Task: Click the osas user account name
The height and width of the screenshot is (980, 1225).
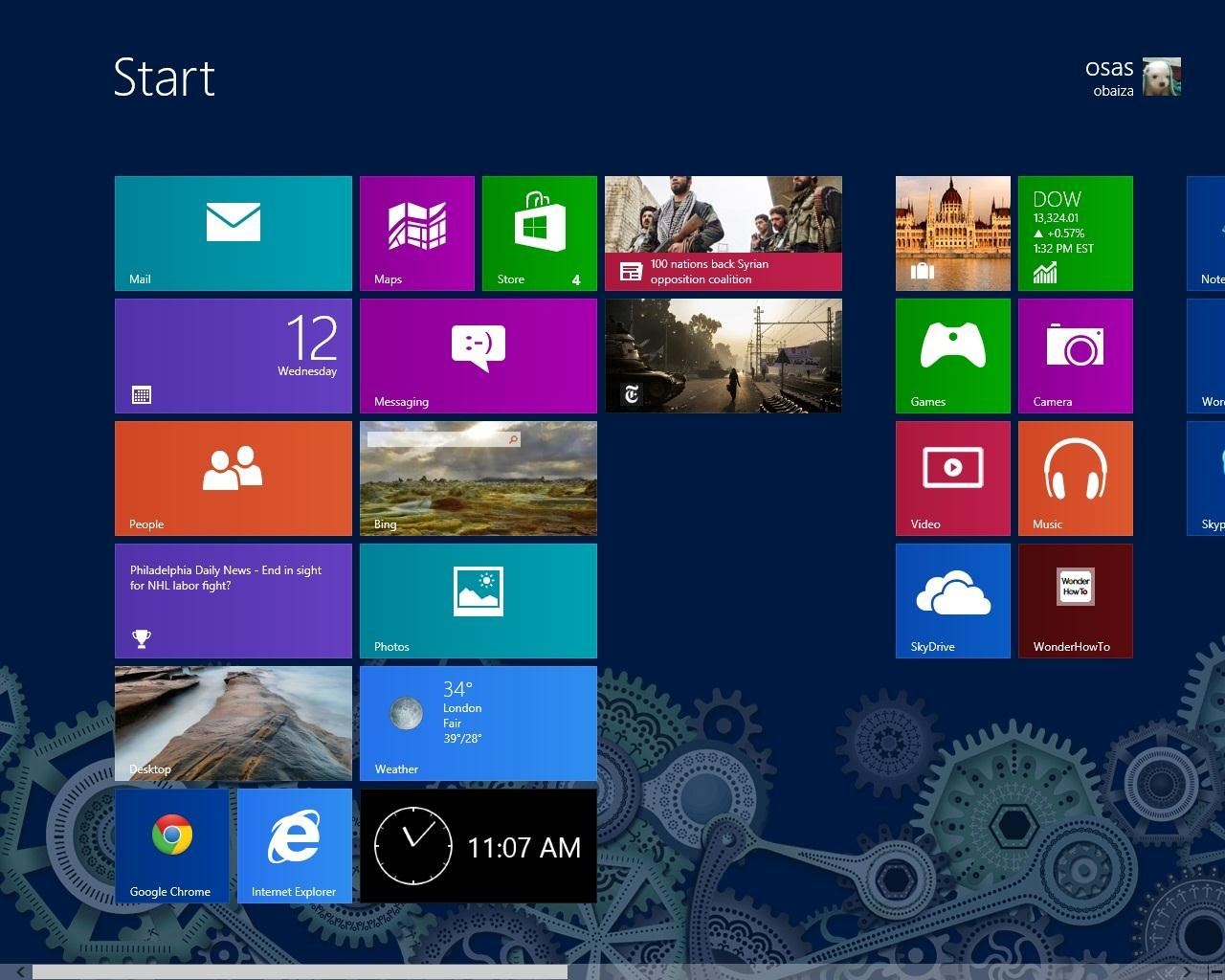Action: [1109, 68]
